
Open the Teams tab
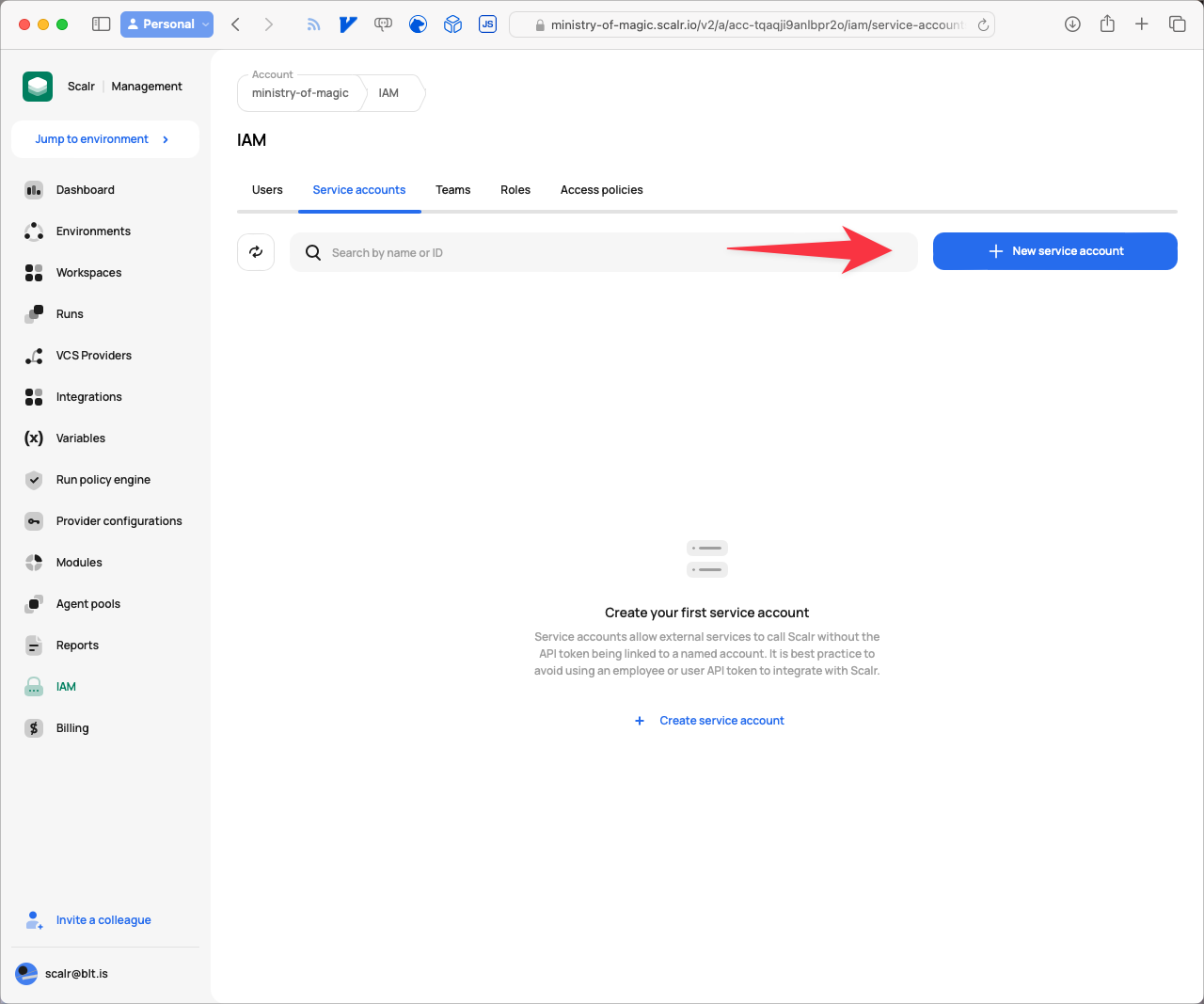pos(452,190)
